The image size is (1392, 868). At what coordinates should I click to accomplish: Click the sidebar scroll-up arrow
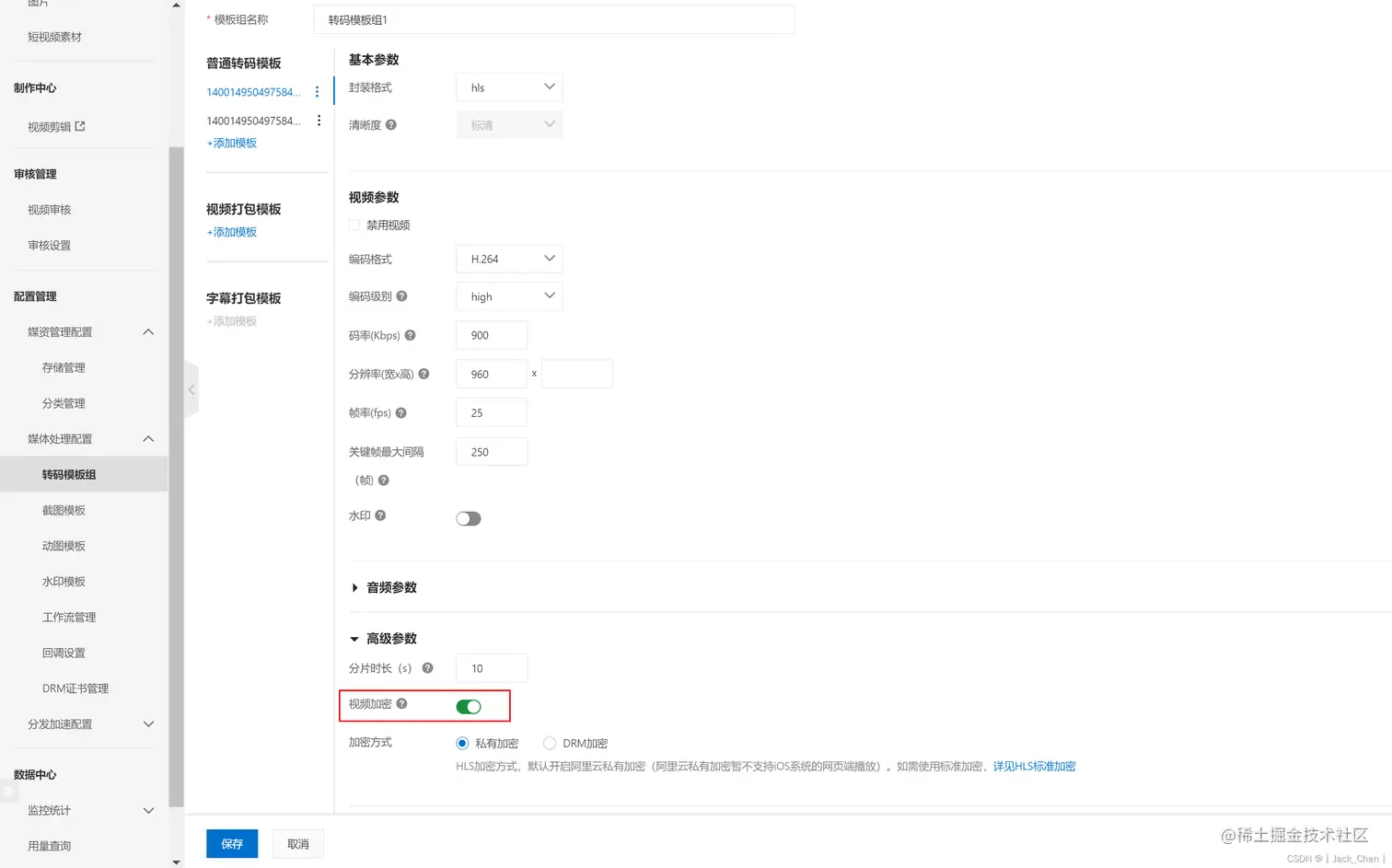176,5
